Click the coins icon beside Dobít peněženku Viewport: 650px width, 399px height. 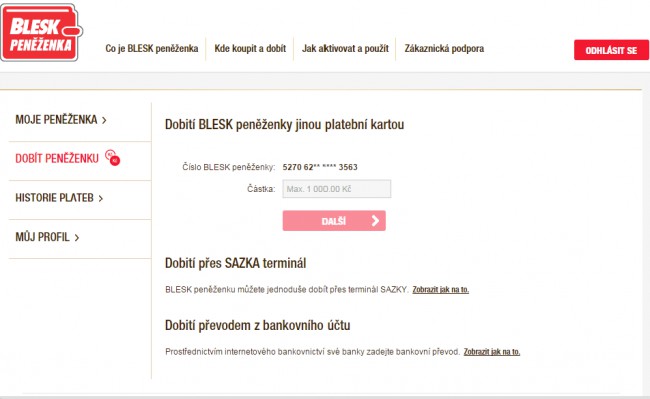pos(112,158)
